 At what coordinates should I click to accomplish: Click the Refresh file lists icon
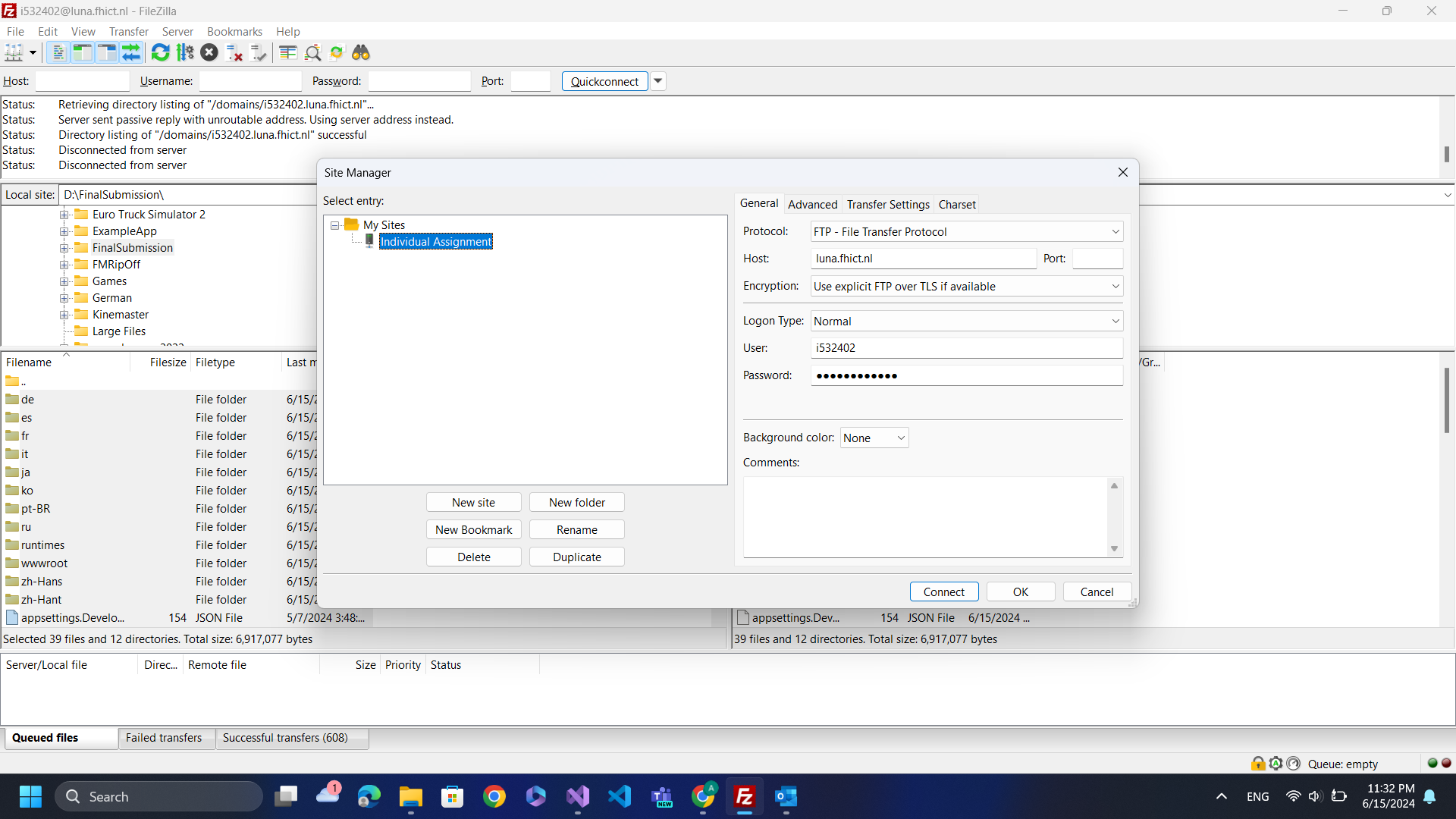[160, 52]
